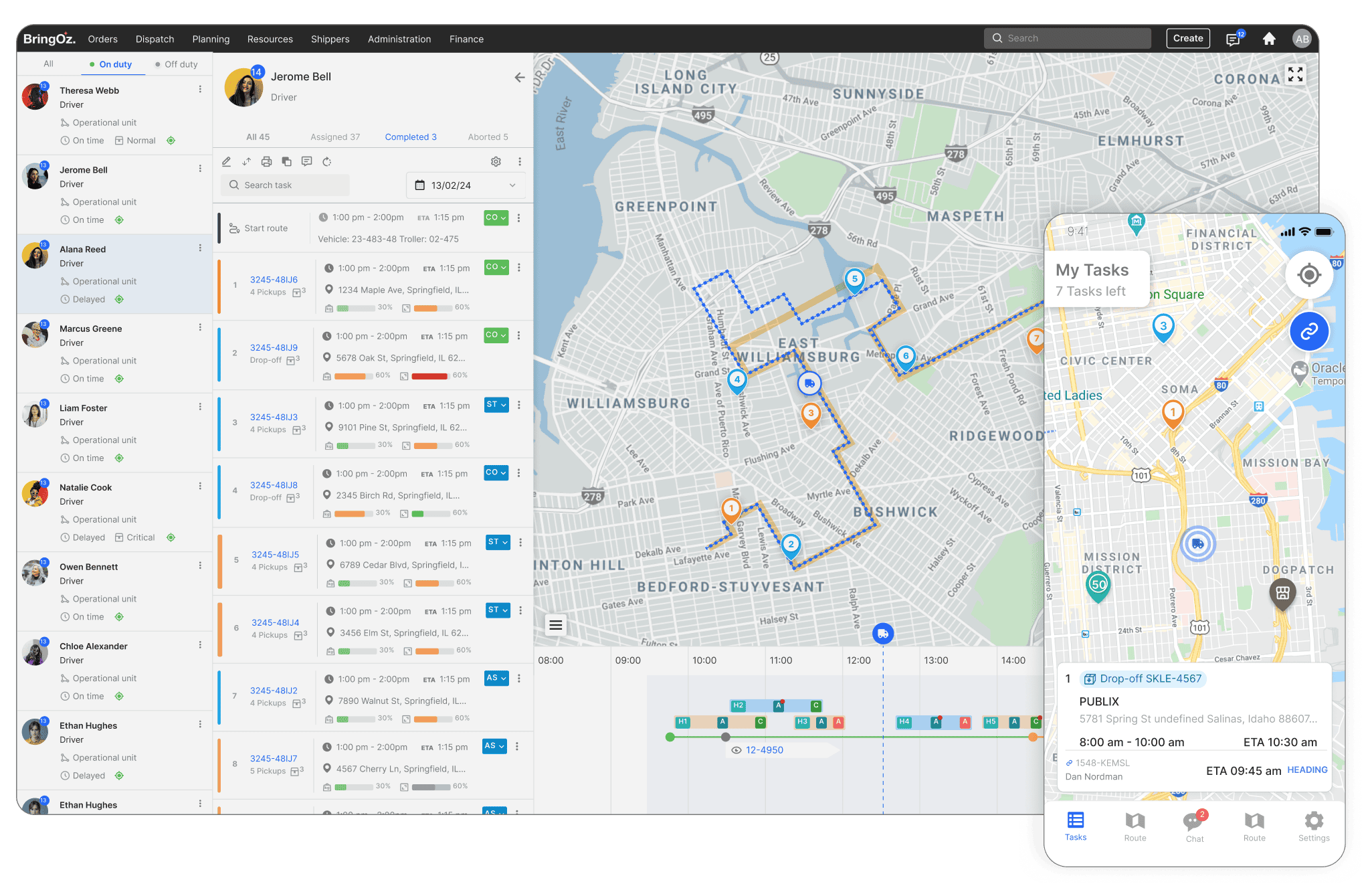The height and width of the screenshot is (892, 1372).
Task: Filter drivers by Off duty
Action: pos(176,64)
